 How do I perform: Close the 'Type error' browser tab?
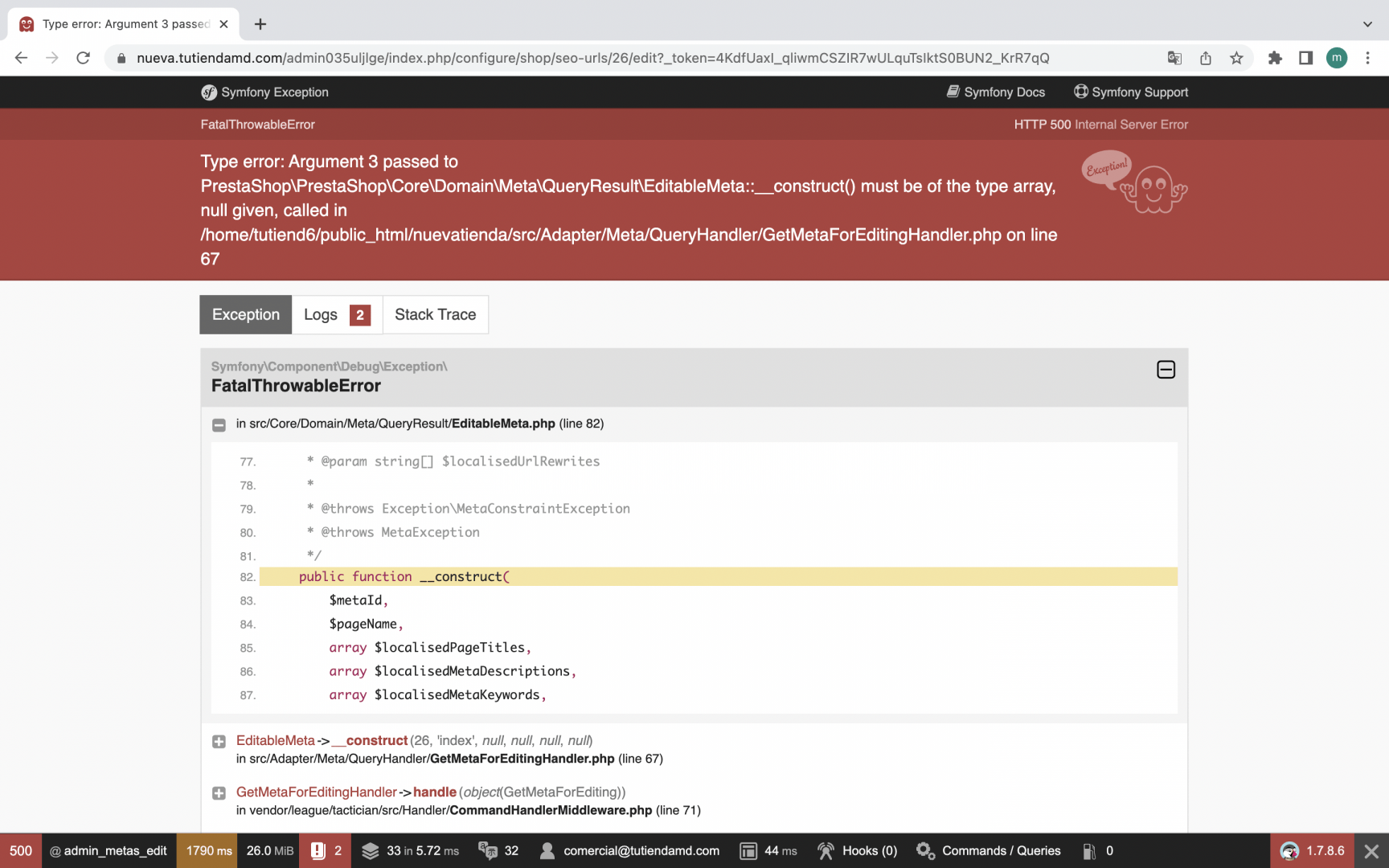tap(223, 24)
